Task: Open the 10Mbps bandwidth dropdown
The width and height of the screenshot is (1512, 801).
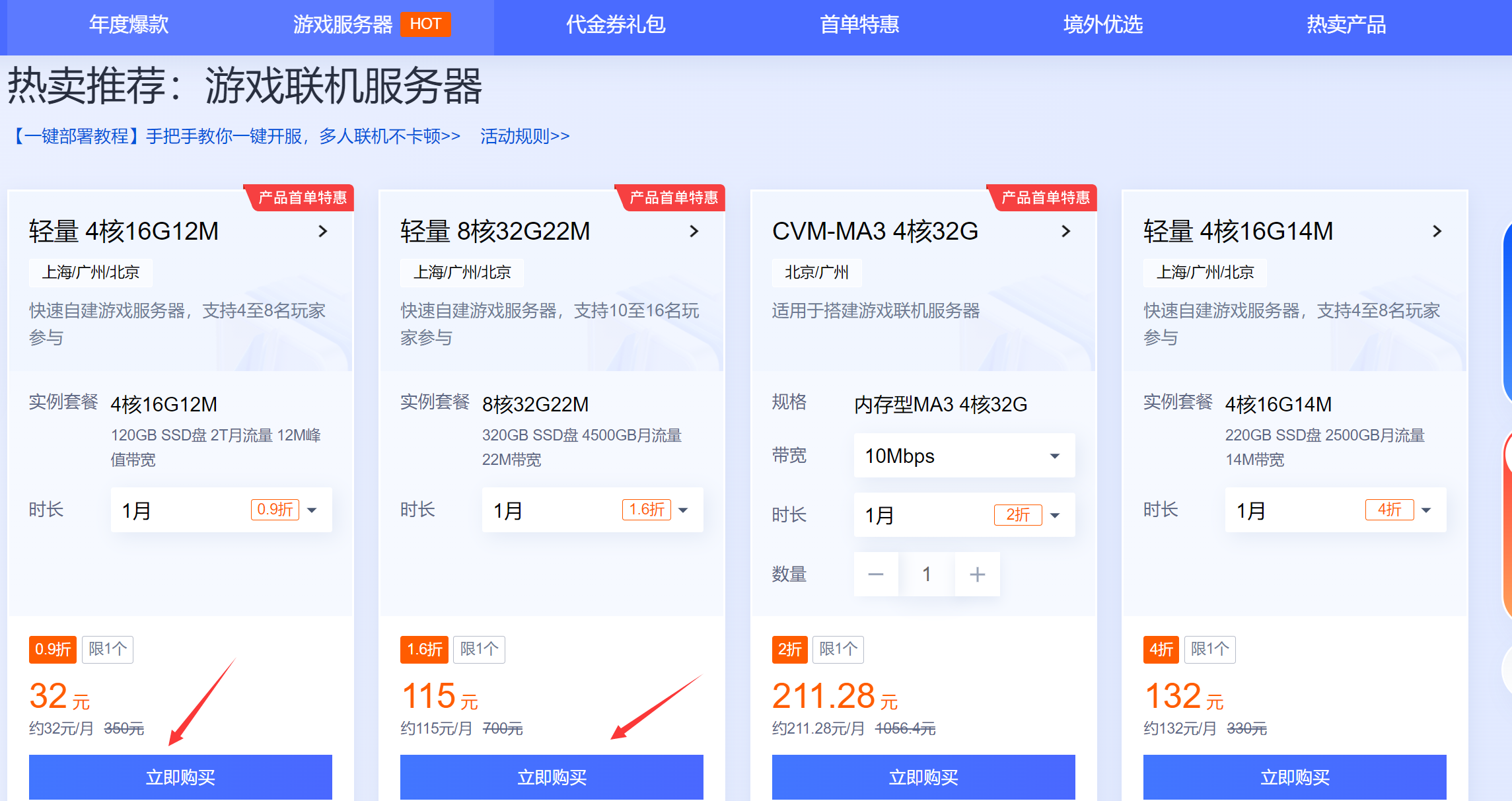Action: (964, 456)
